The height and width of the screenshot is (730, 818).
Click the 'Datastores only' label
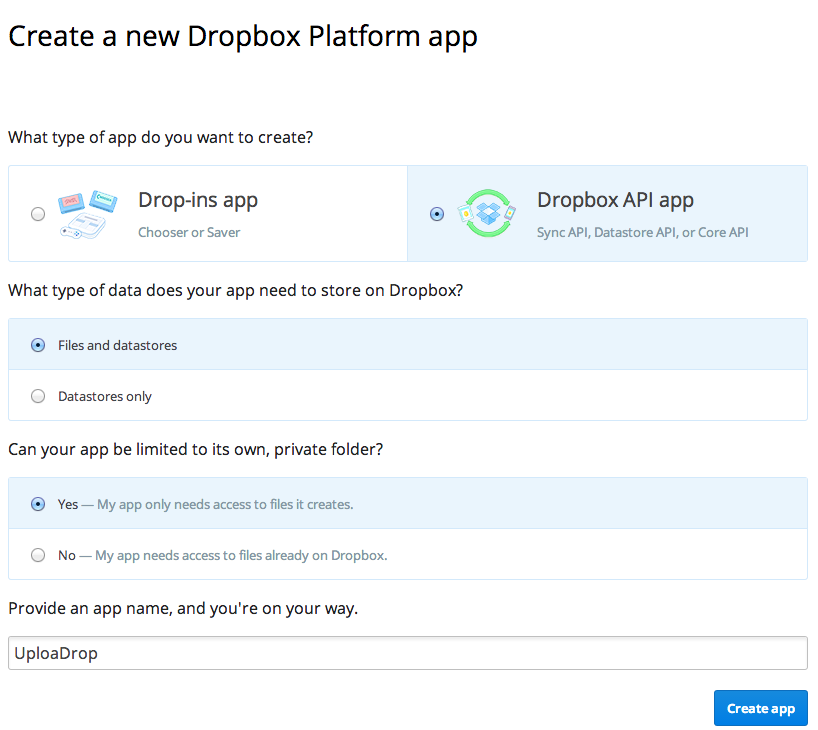tap(104, 397)
